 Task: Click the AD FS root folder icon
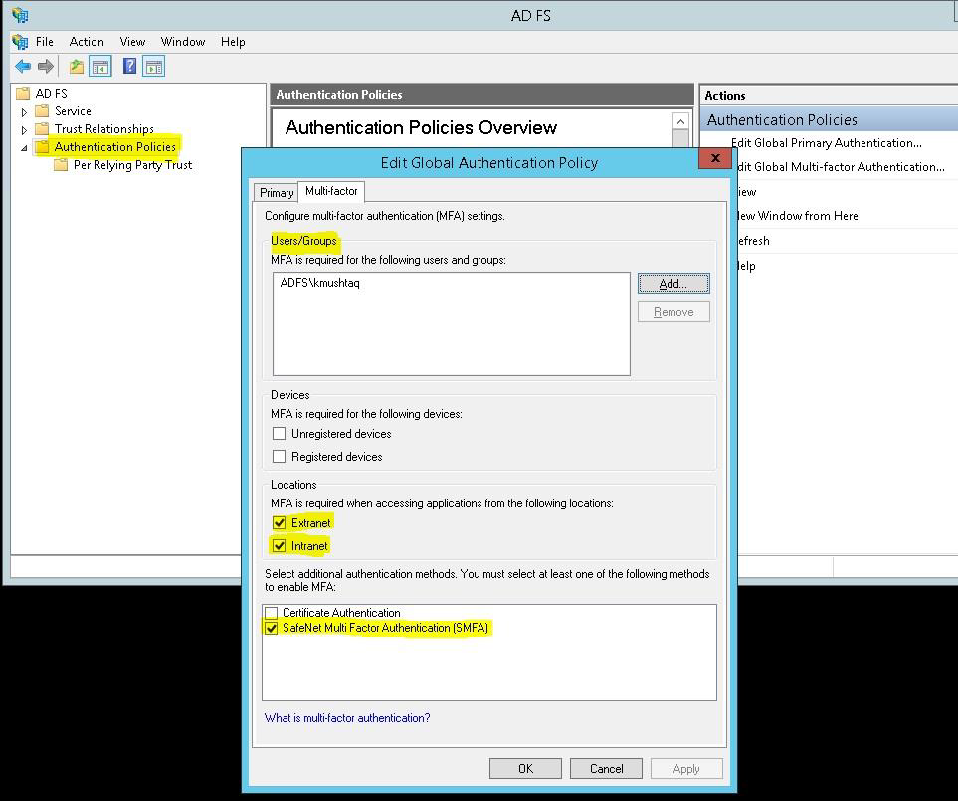point(24,93)
